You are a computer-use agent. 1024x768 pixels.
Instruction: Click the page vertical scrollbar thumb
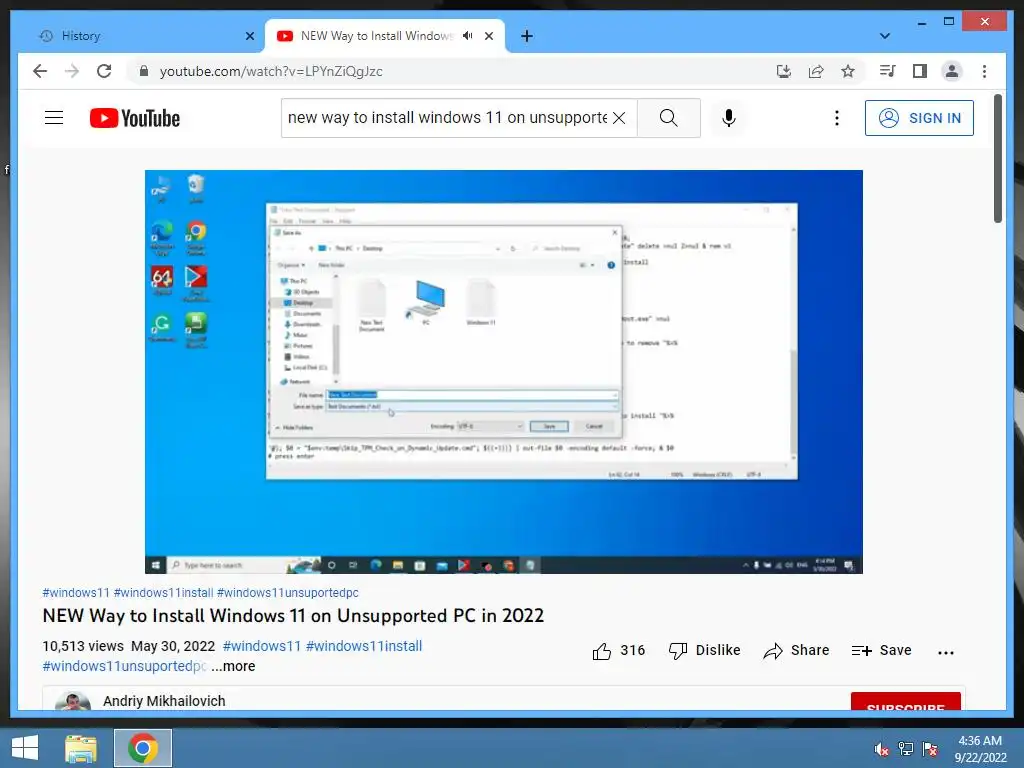coord(997,159)
